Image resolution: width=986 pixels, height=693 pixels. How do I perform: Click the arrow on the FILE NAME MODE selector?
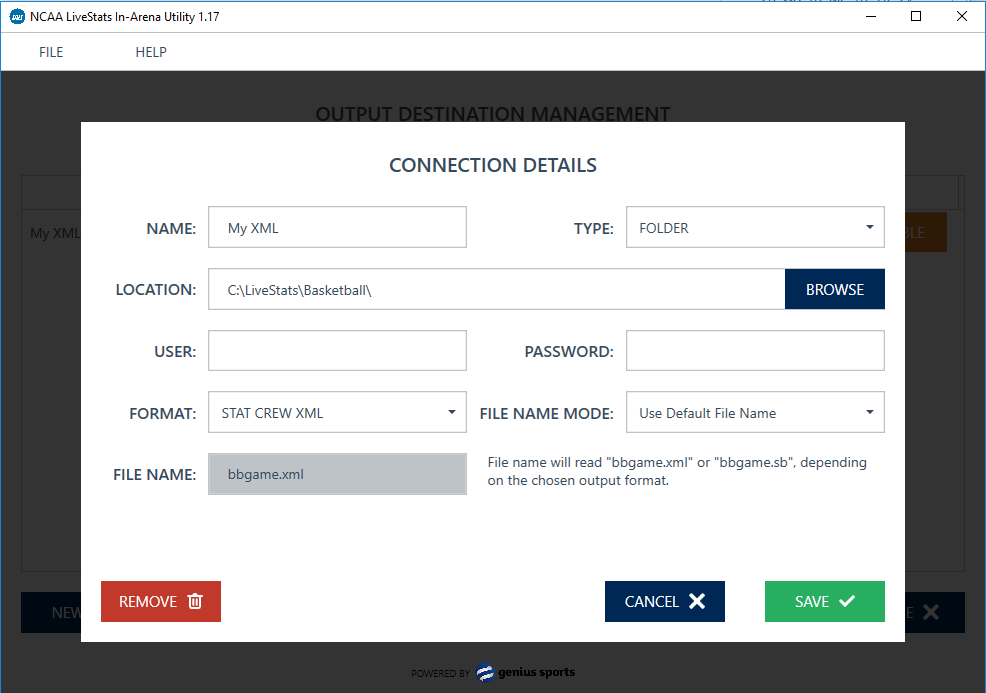click(x=869, y=412)
